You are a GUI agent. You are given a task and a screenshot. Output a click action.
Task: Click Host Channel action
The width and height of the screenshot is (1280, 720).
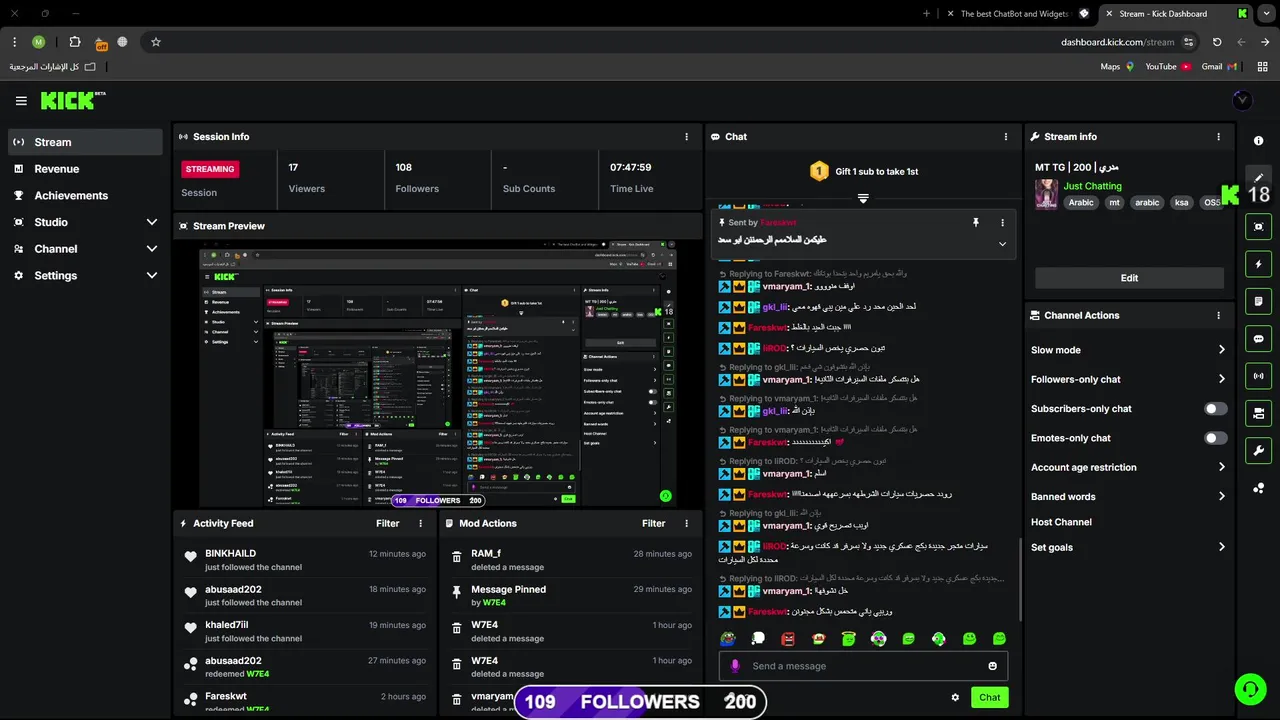coord(1061,522)
